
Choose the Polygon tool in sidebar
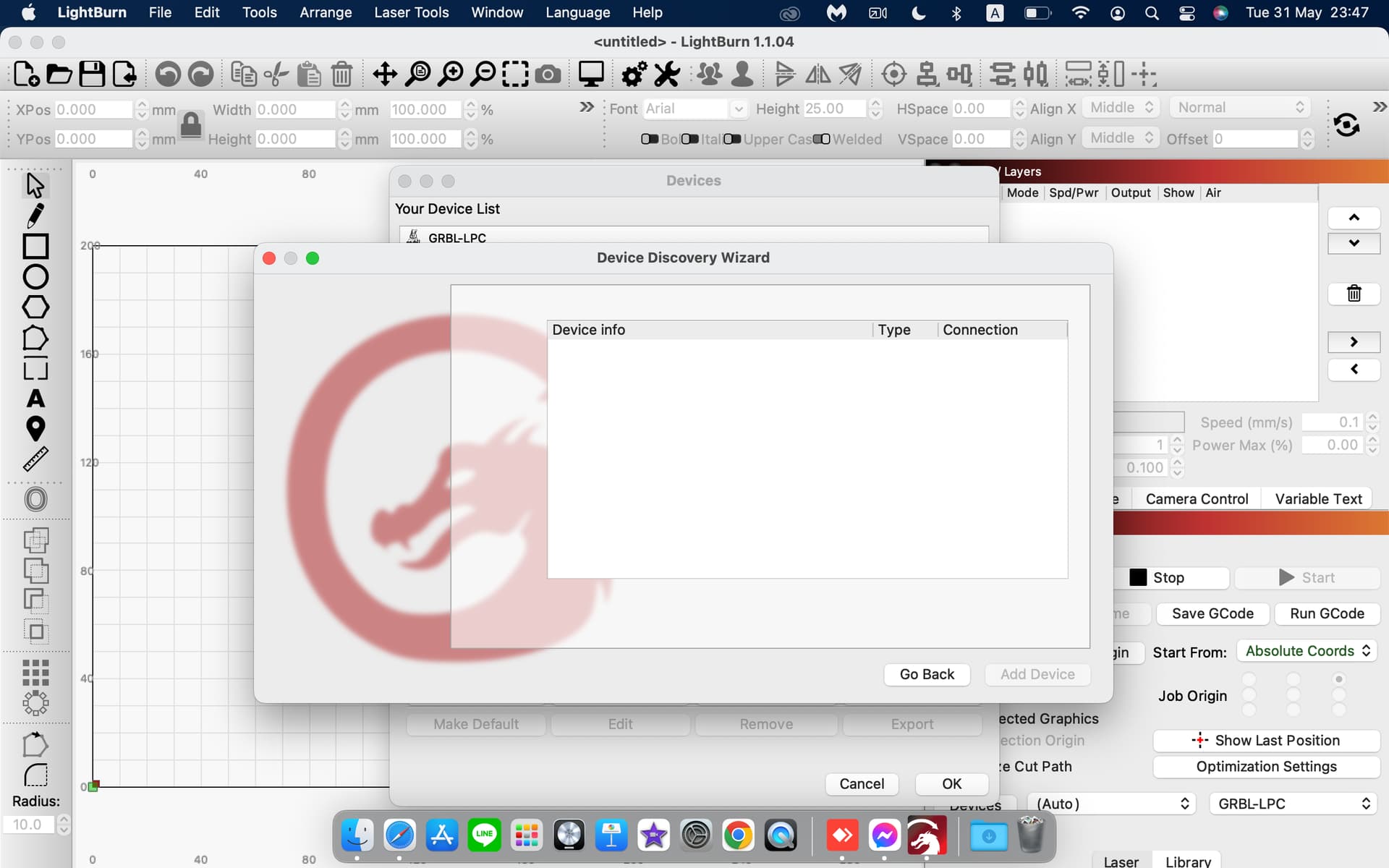[x=35, y=307]
